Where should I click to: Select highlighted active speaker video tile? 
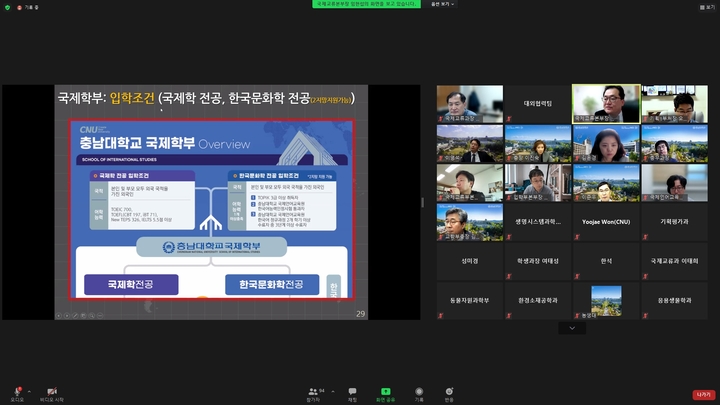click(606, 104)
